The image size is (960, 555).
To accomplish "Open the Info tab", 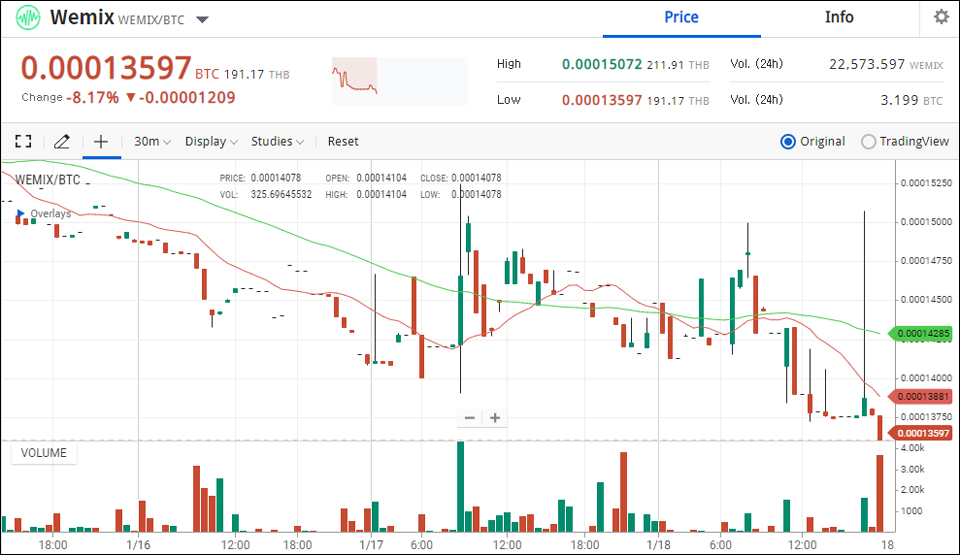I will (839, 17).
